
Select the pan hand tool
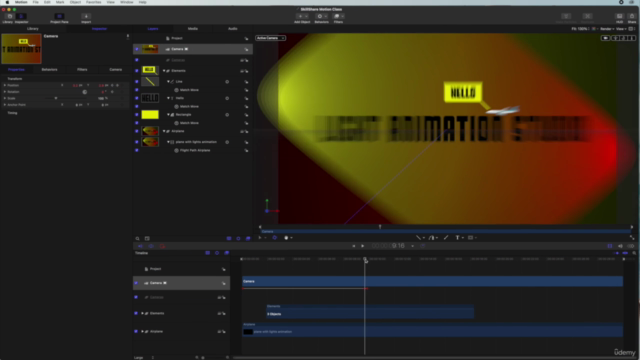click(x=287, y=238)
